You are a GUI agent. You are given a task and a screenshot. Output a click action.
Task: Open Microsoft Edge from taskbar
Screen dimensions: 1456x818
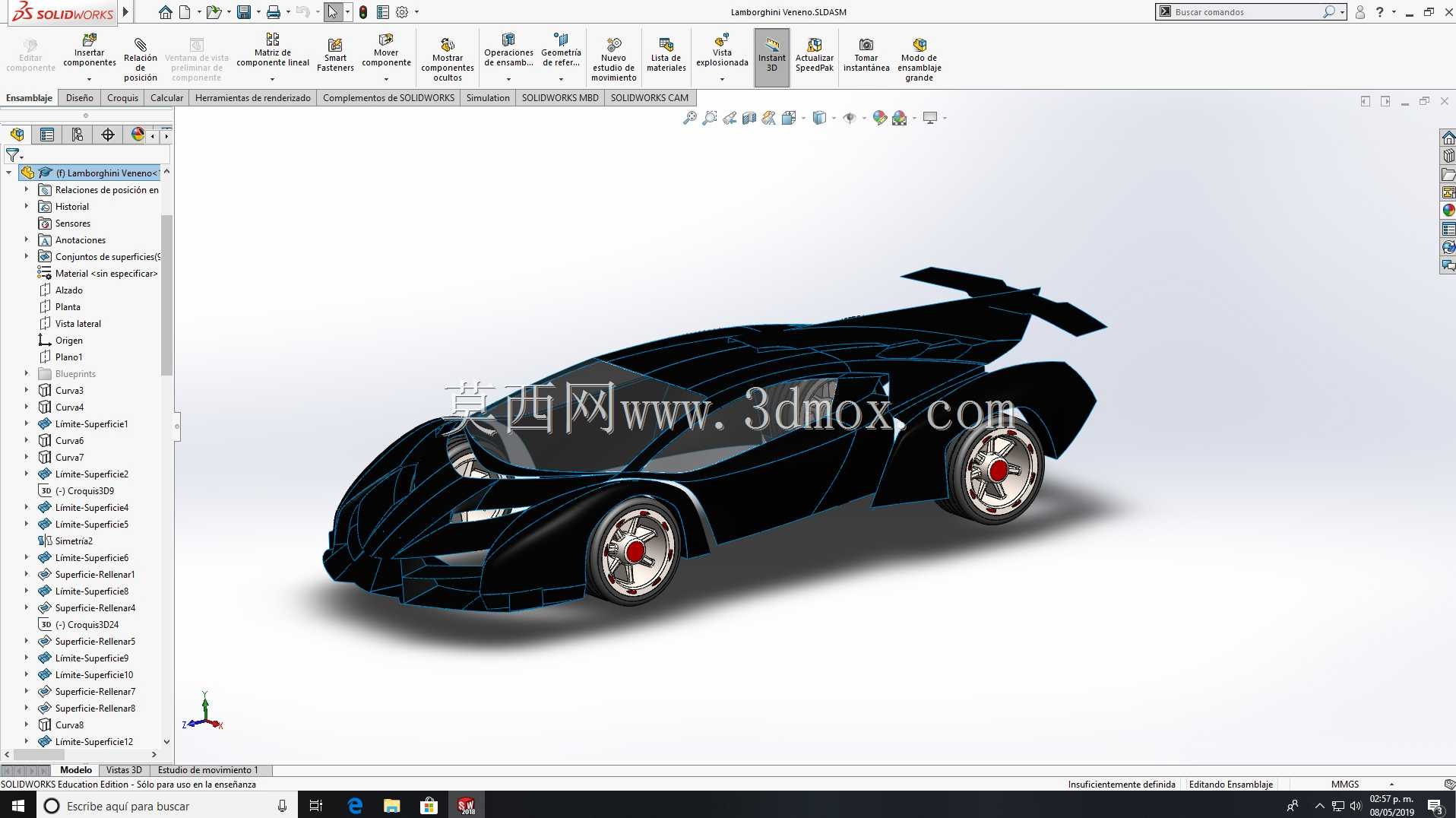[354, 806]
